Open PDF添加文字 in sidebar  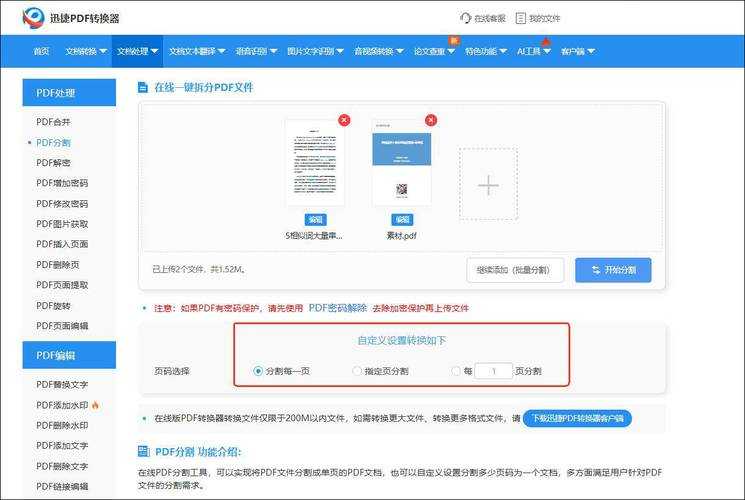click(62, 445)
